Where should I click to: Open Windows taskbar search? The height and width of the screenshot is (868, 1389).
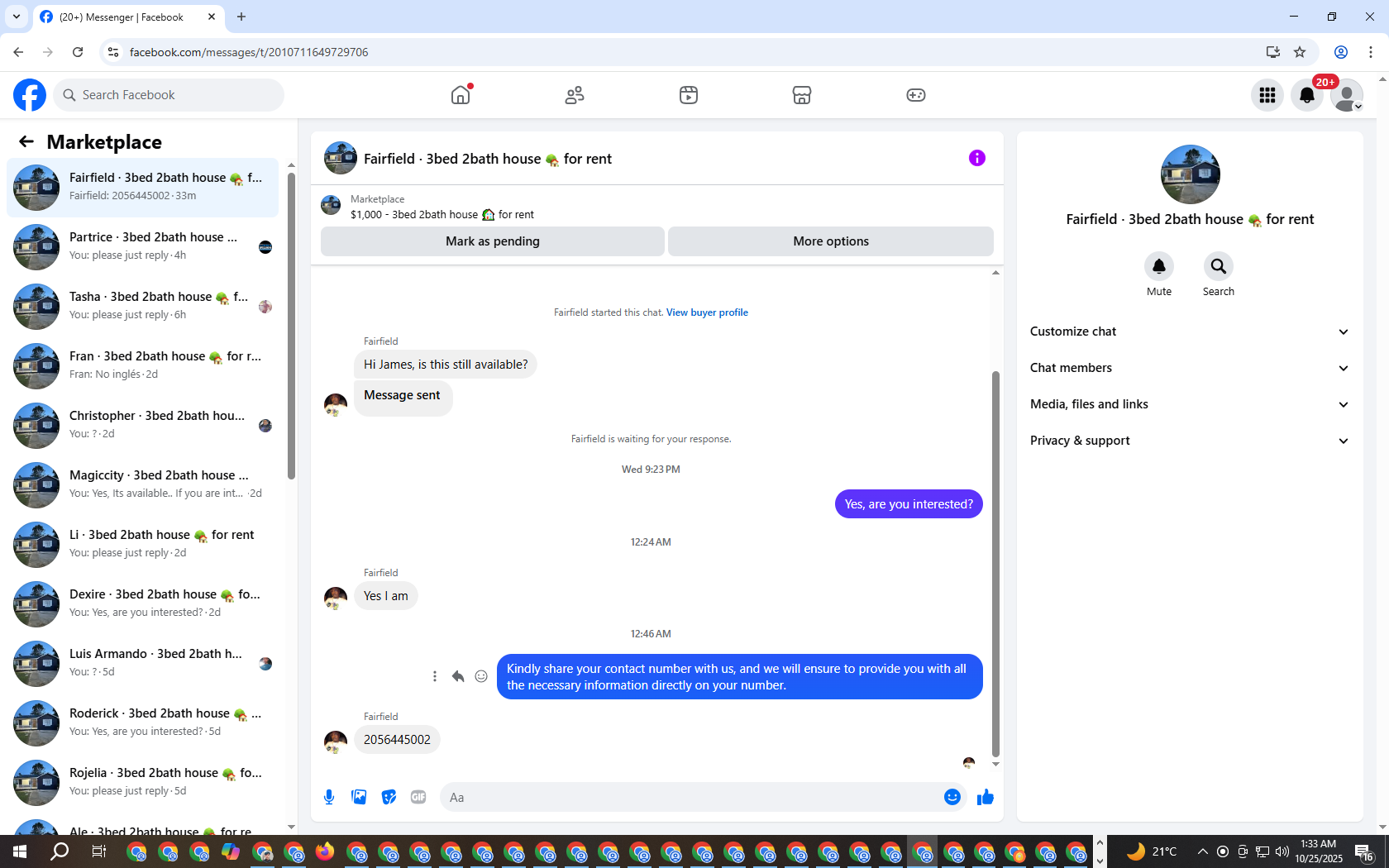click(x=60, y=851)
